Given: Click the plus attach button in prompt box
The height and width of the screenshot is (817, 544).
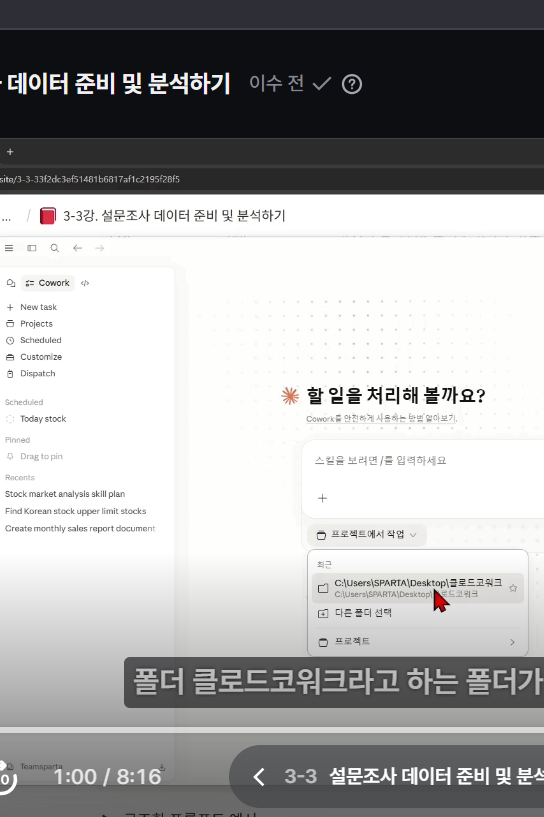Looking at the screenshot, I should point(323,498).
